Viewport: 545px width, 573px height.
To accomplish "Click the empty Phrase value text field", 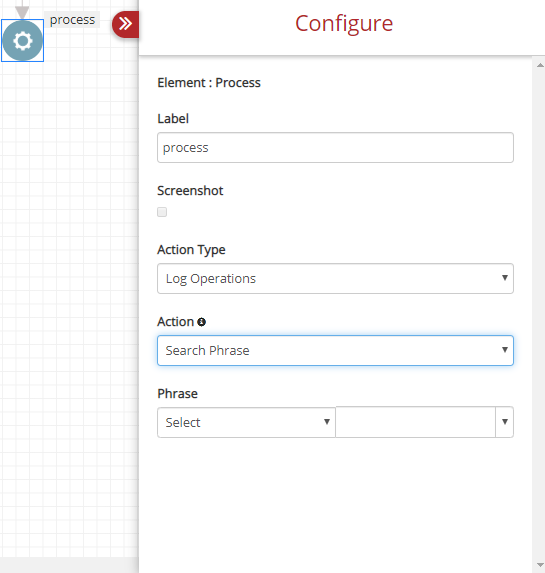I will click(416, 422).
